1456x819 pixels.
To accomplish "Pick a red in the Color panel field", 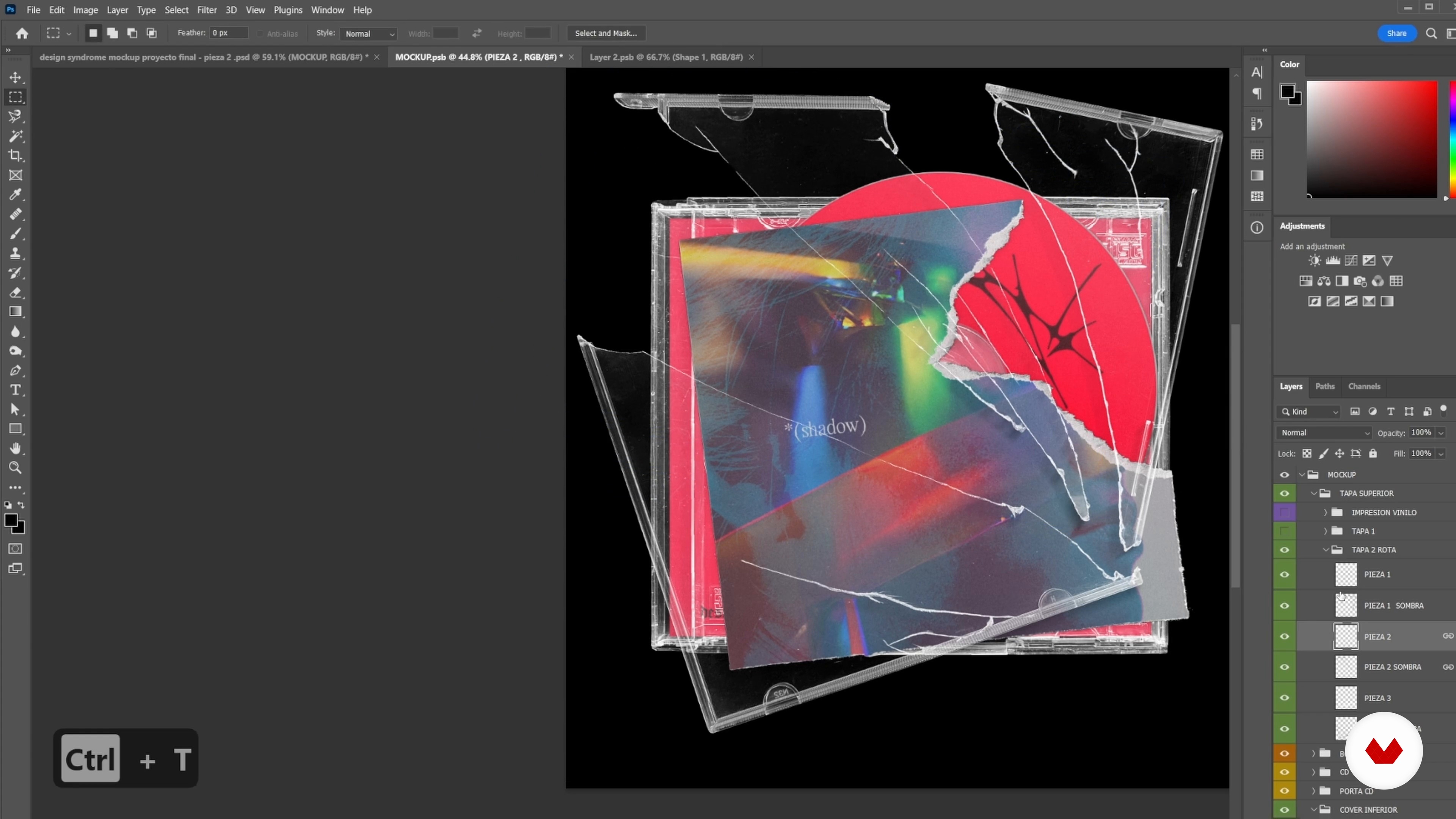I will (x=1372, y=139).
